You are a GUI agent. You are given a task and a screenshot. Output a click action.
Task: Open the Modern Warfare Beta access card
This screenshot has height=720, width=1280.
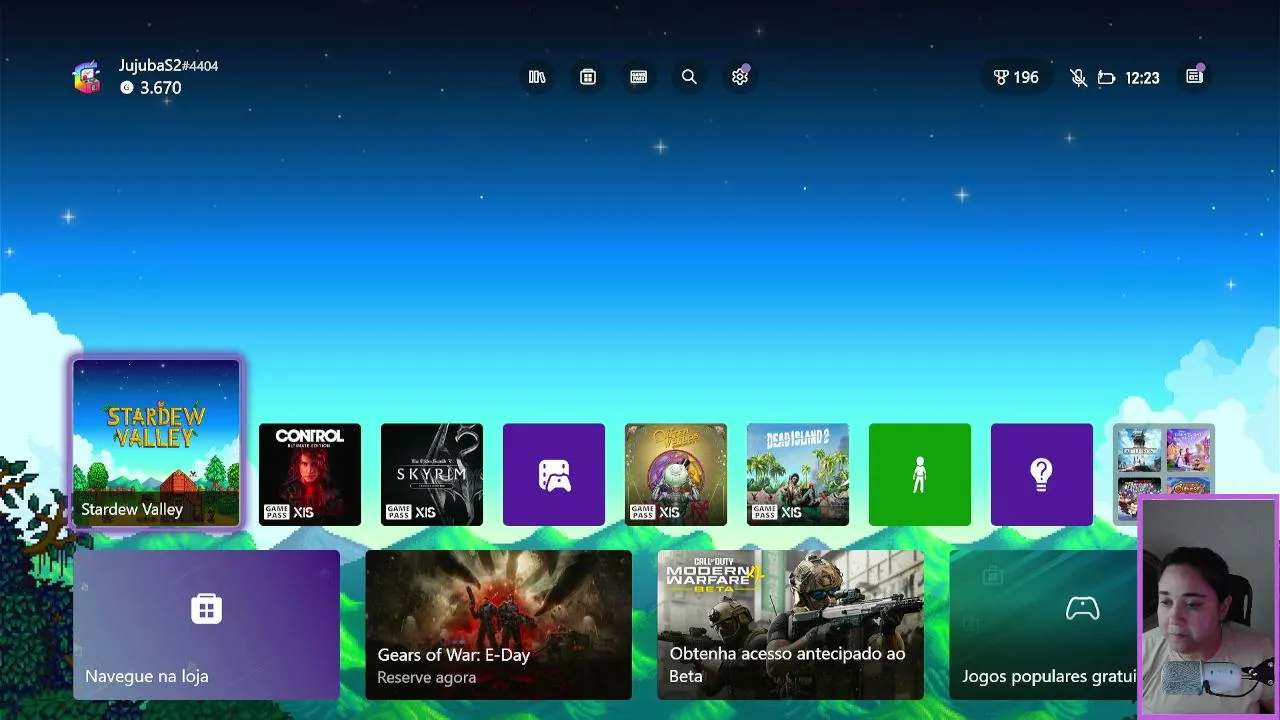pos(791,625)
